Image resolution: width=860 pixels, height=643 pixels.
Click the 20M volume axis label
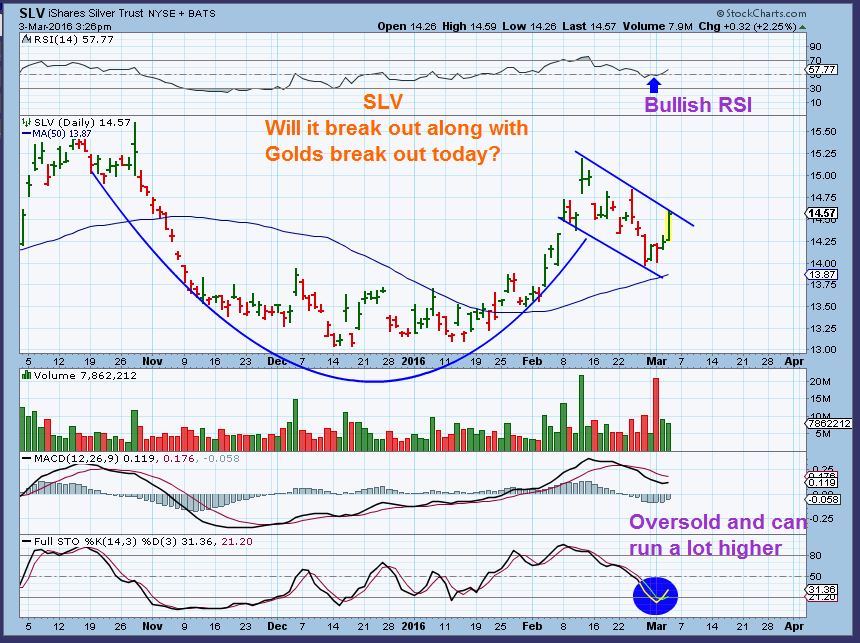tap(822, 381)
